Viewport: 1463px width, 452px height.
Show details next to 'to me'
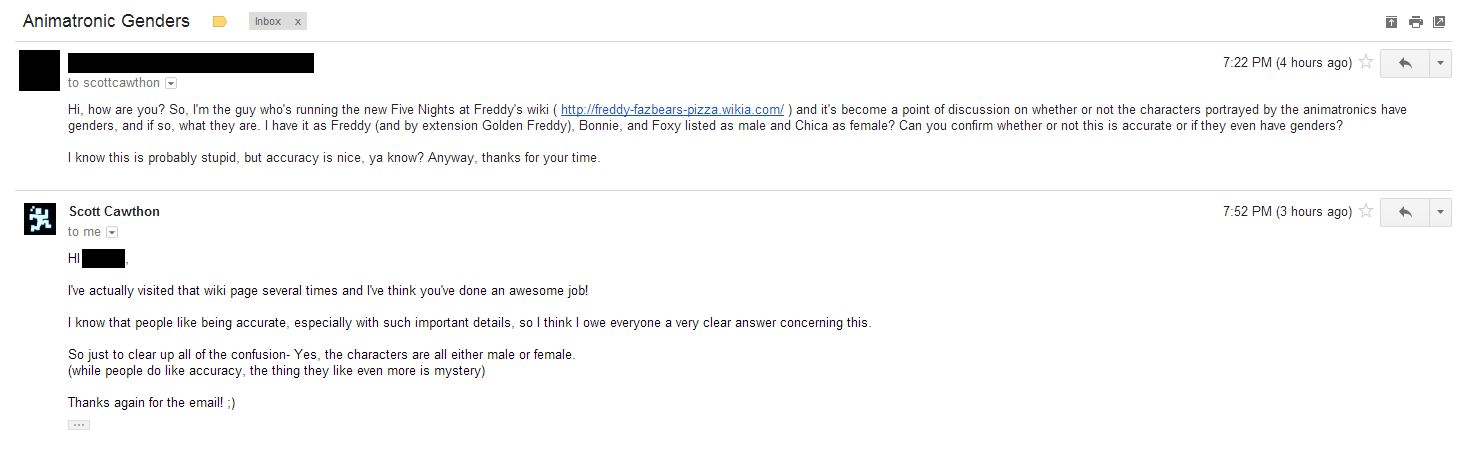[112, 232]
